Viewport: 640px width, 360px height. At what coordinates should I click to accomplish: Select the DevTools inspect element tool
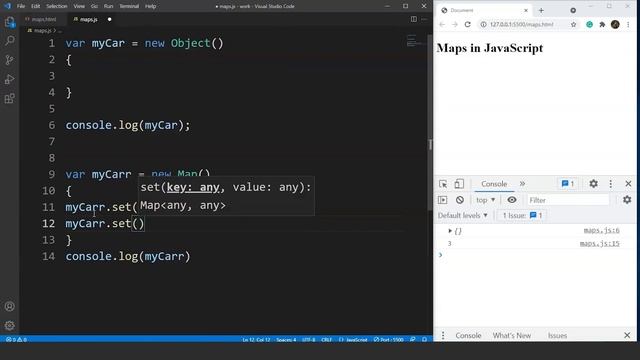pos(443,184)
